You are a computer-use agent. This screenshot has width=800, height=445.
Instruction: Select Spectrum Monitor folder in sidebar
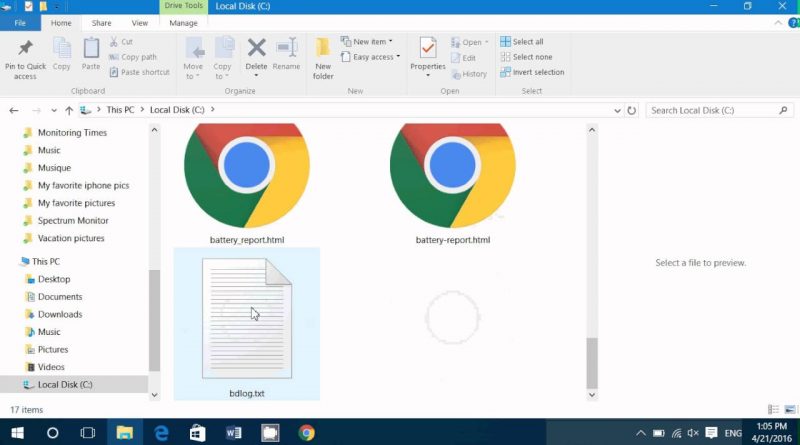(74, 220)
